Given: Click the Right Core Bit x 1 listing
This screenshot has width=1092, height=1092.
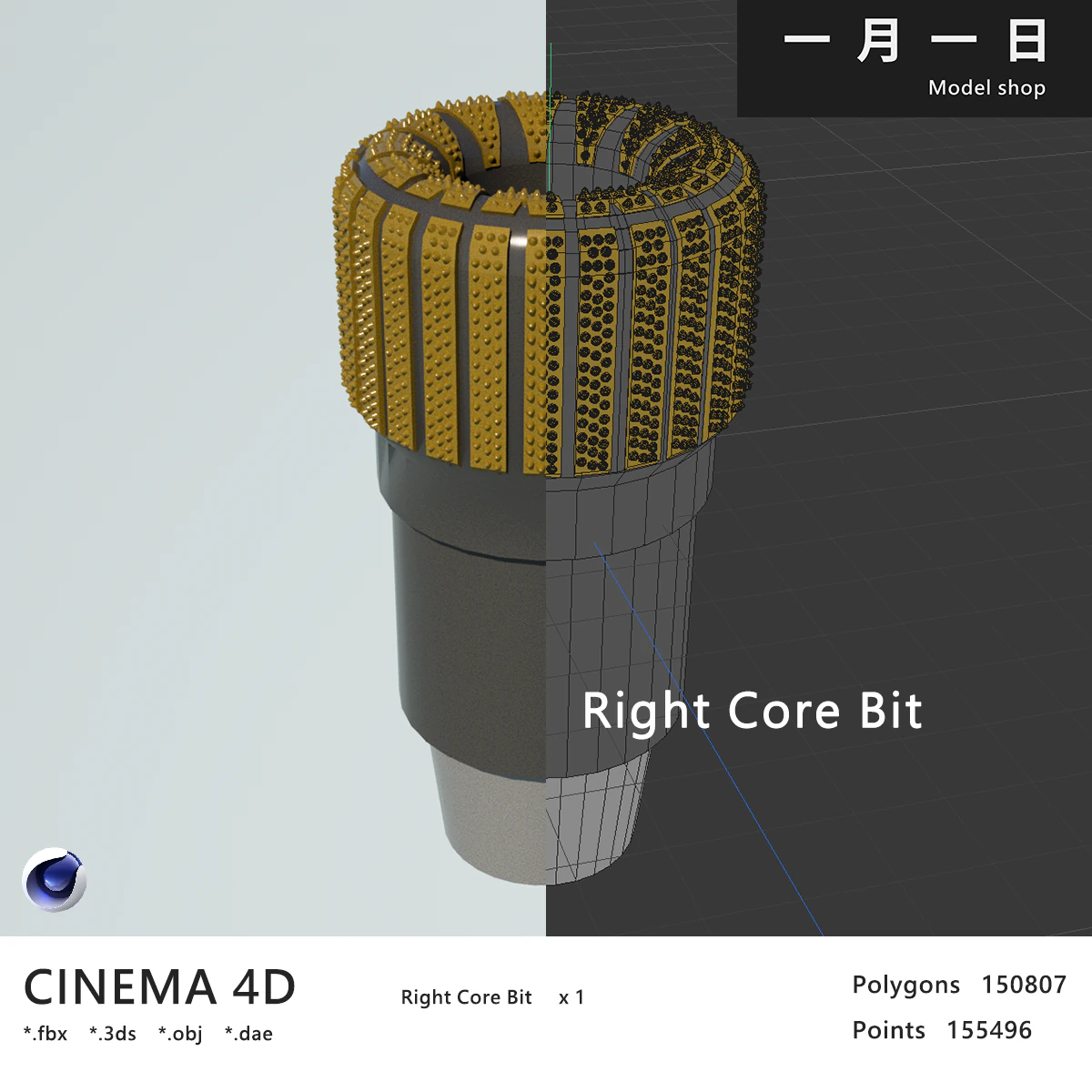Looking at the screenshot, I should point(491,997).
